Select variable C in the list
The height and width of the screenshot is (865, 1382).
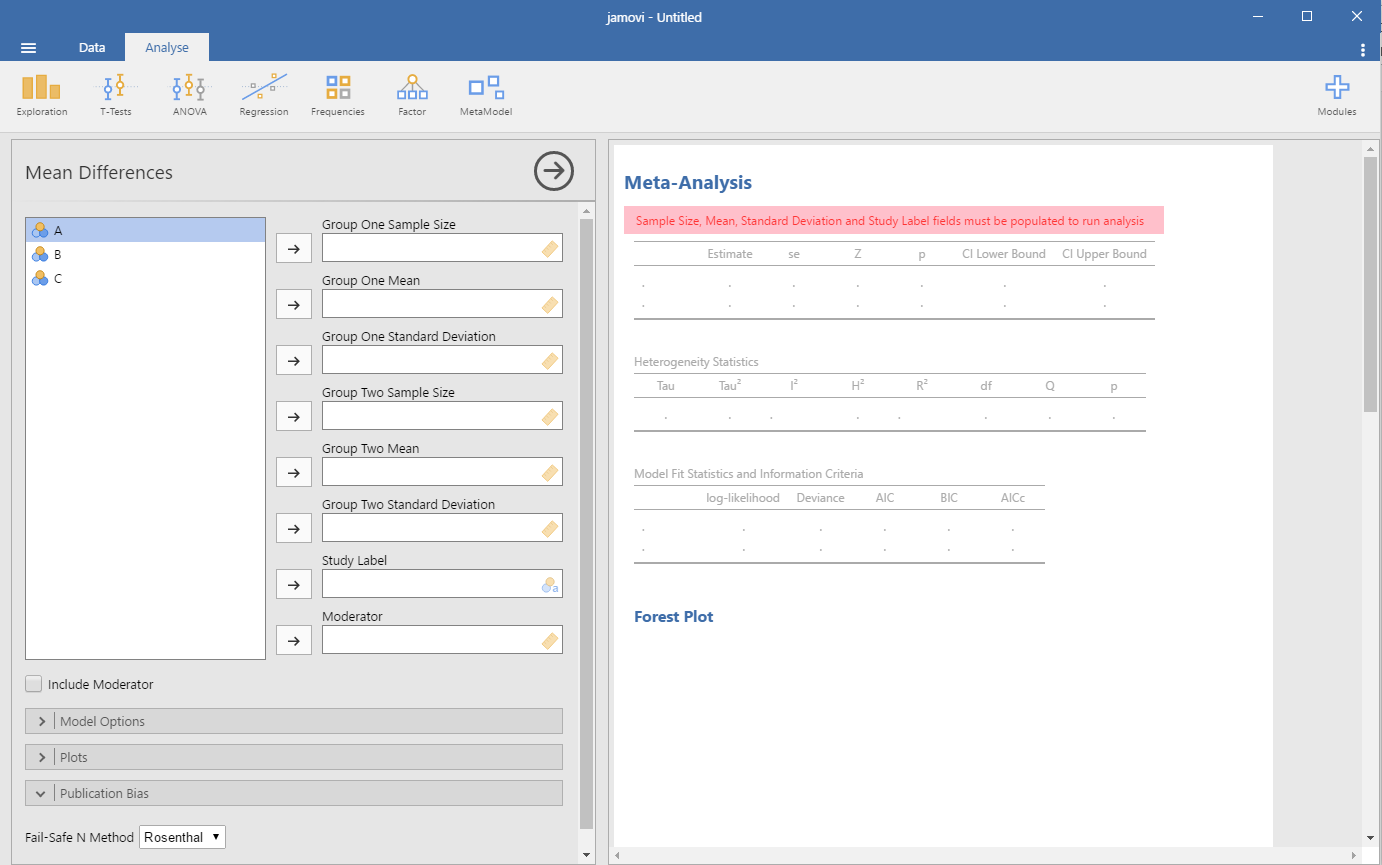click(146, 278)
